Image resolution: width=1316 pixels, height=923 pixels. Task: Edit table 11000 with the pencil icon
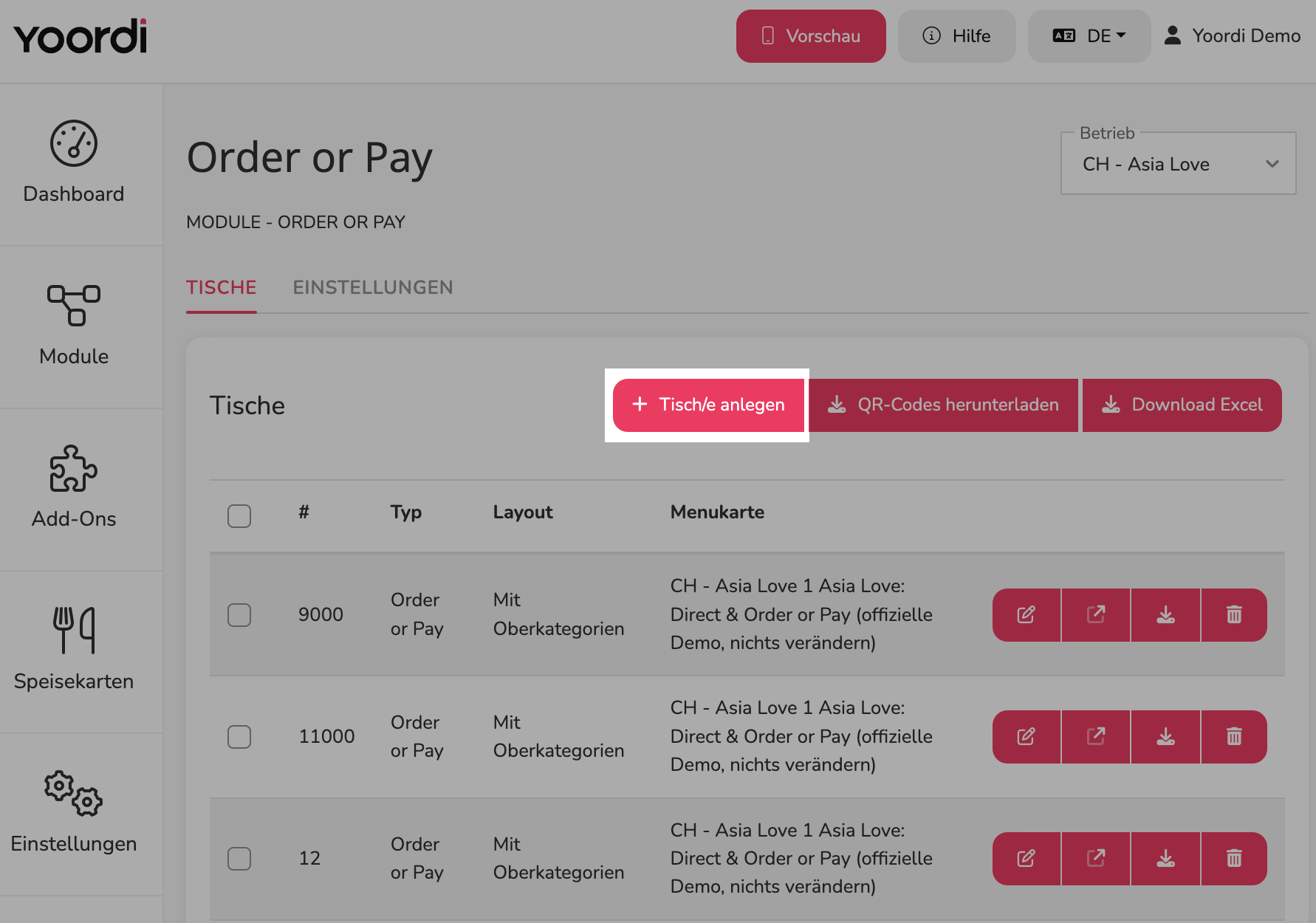[x=1027, y=737]
